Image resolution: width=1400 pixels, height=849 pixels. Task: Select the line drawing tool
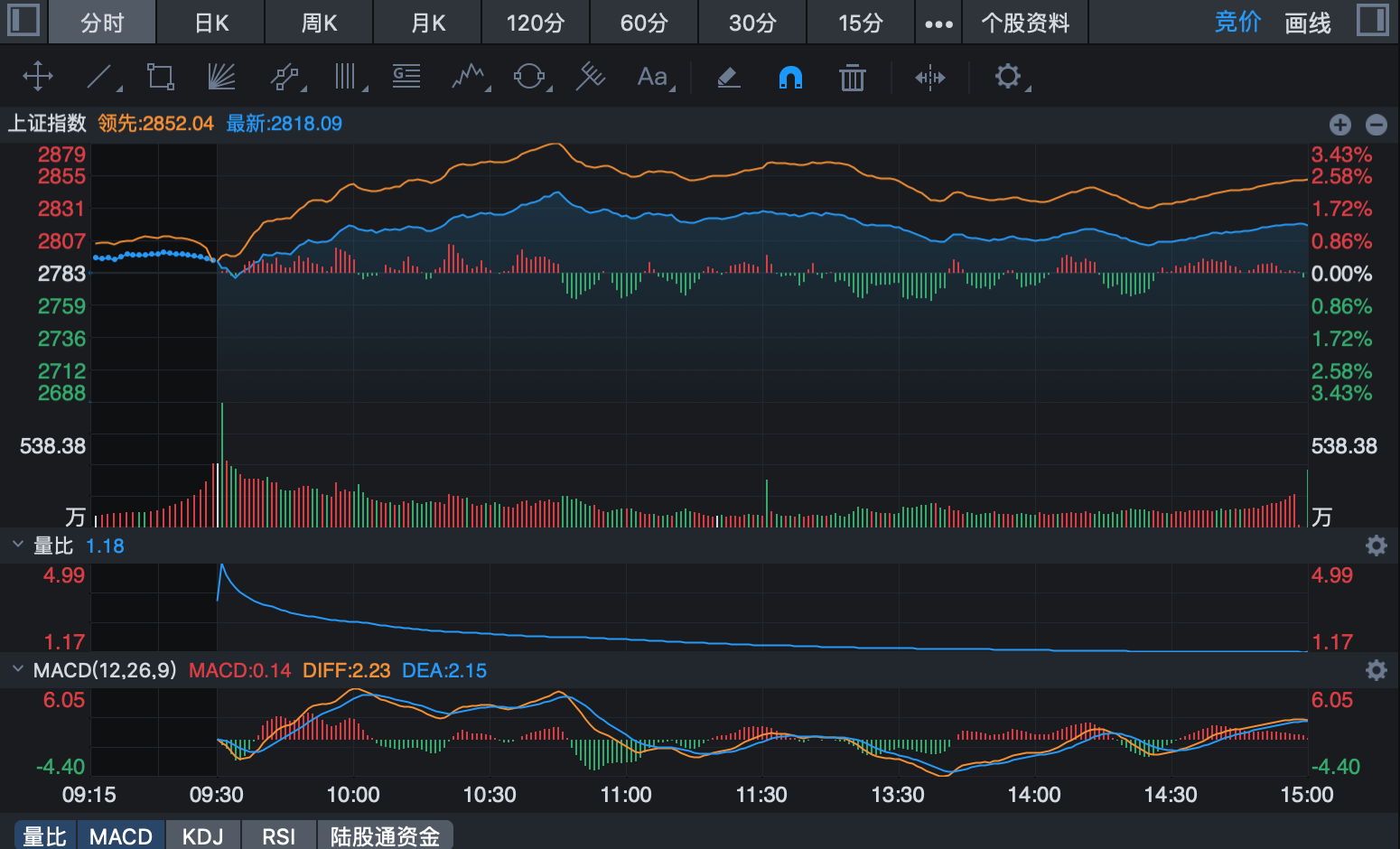[99, 76]
